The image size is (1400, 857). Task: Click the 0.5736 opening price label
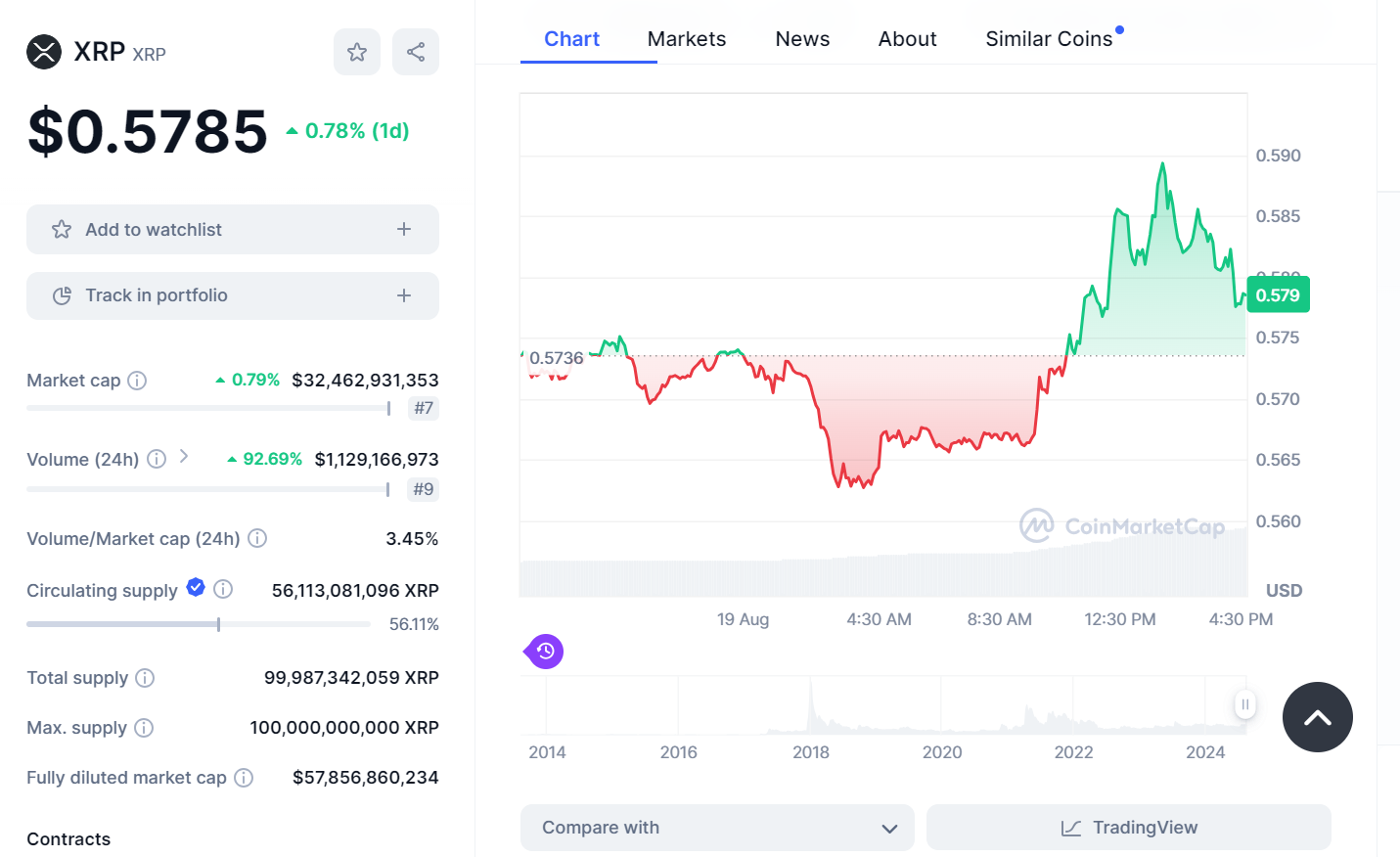point(556,358)
